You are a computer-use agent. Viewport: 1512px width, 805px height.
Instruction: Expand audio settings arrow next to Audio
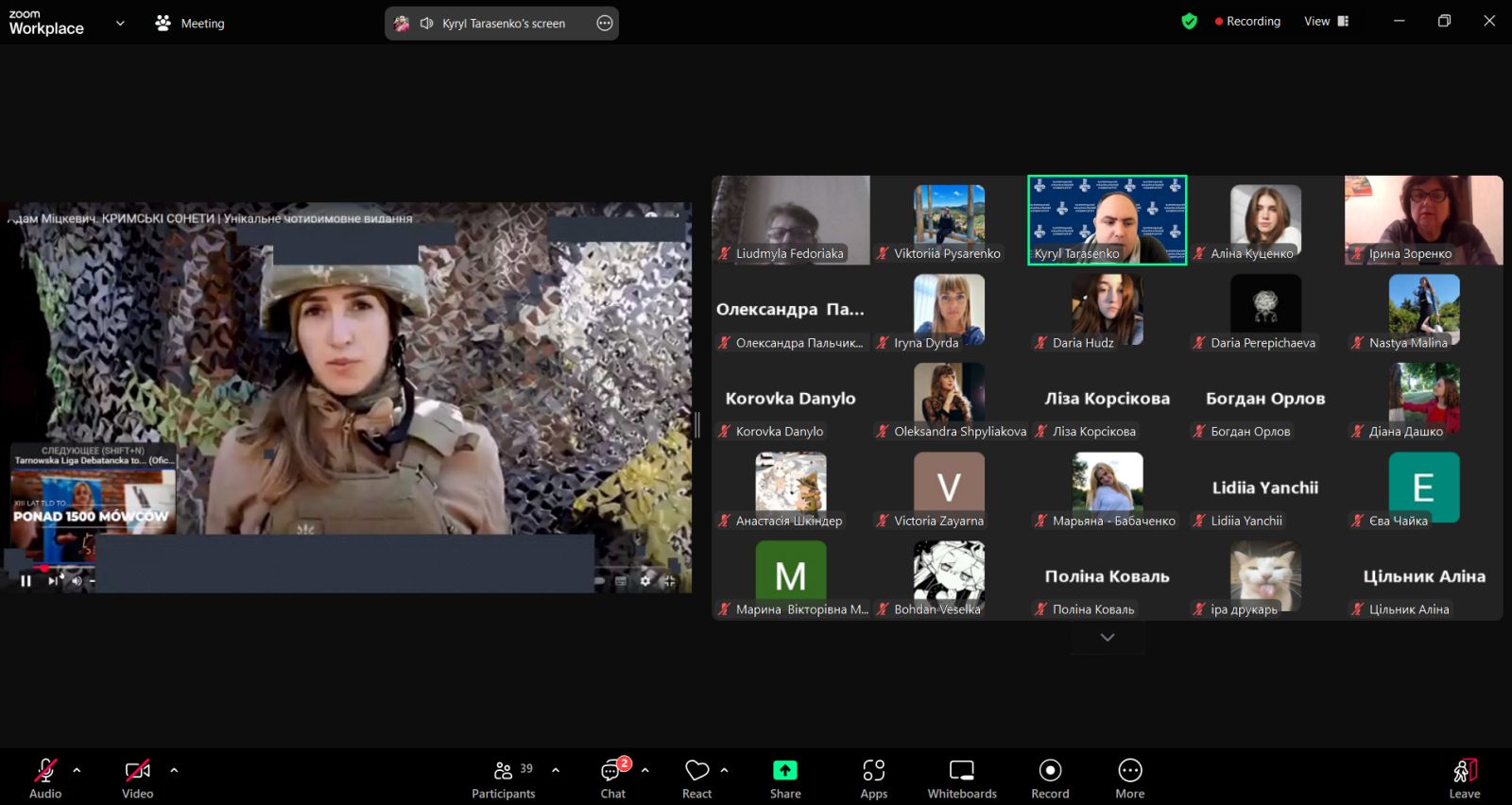coord(77,770)
